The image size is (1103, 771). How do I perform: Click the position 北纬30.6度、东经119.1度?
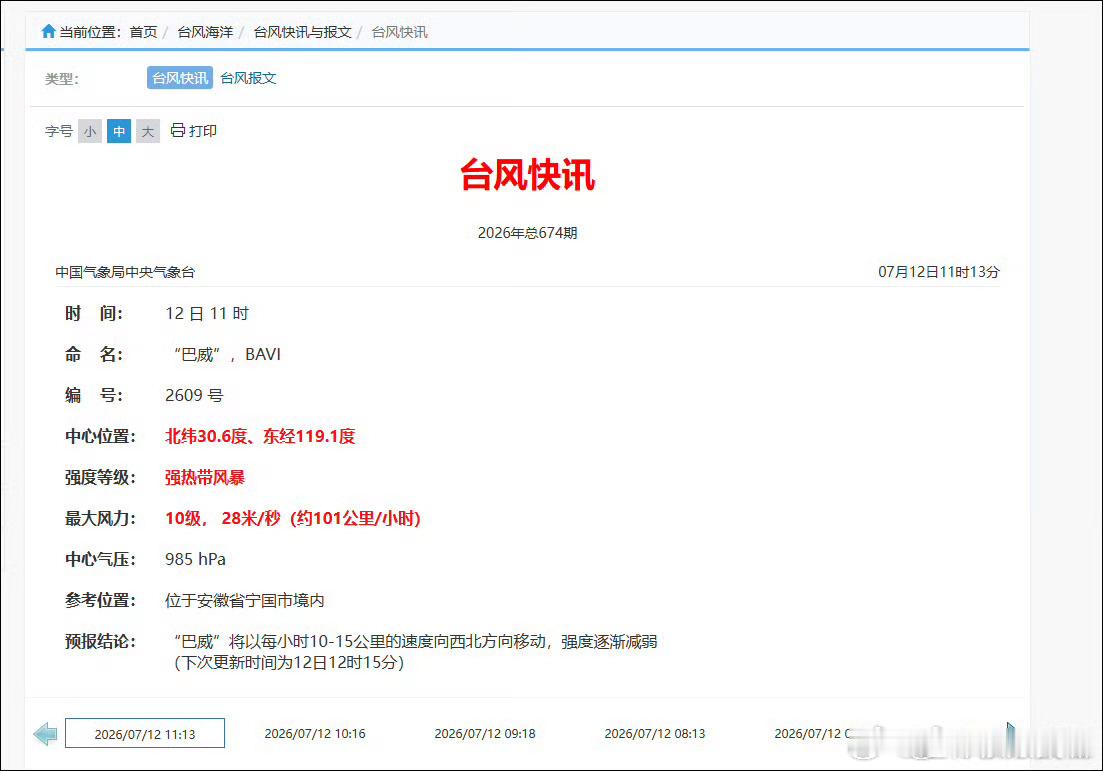tap(260, 437)
